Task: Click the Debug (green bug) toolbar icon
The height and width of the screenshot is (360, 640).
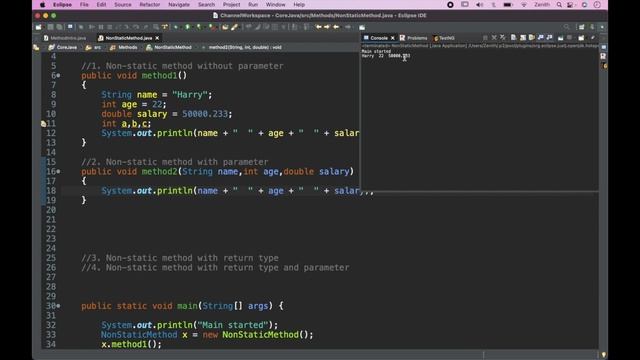Action: (x=176, y=27)
